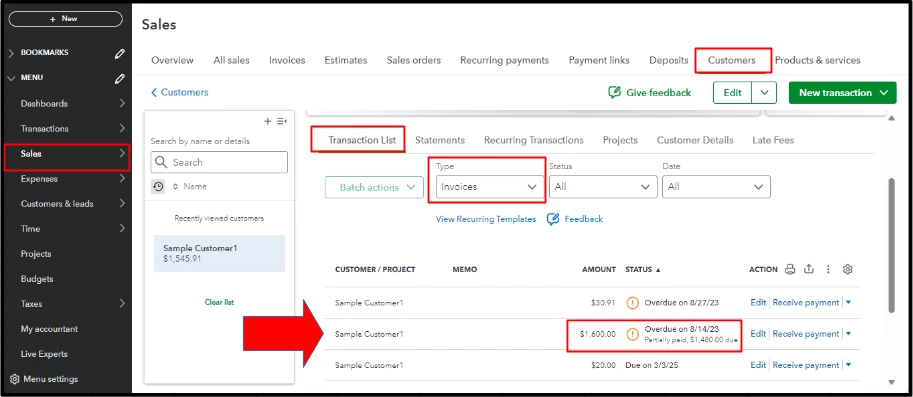Expand the Transactions submenu arrow
This screenshot has height=397, width=913.
[x=122, y=129]
